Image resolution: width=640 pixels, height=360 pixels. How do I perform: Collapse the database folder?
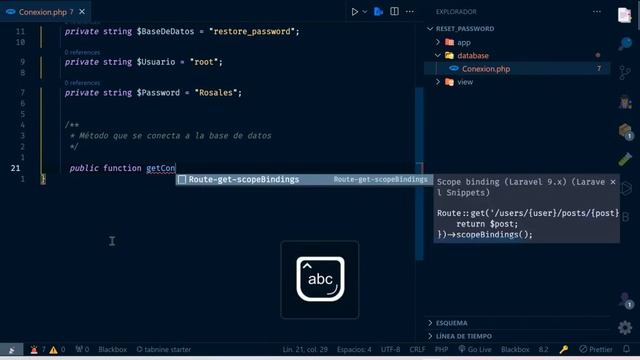438,55
